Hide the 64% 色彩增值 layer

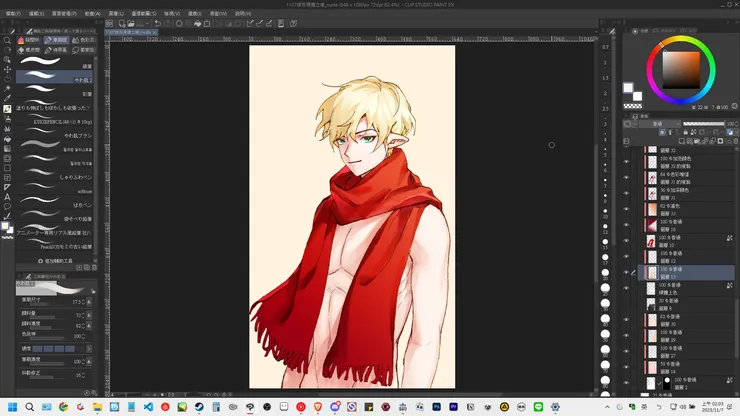626,178
